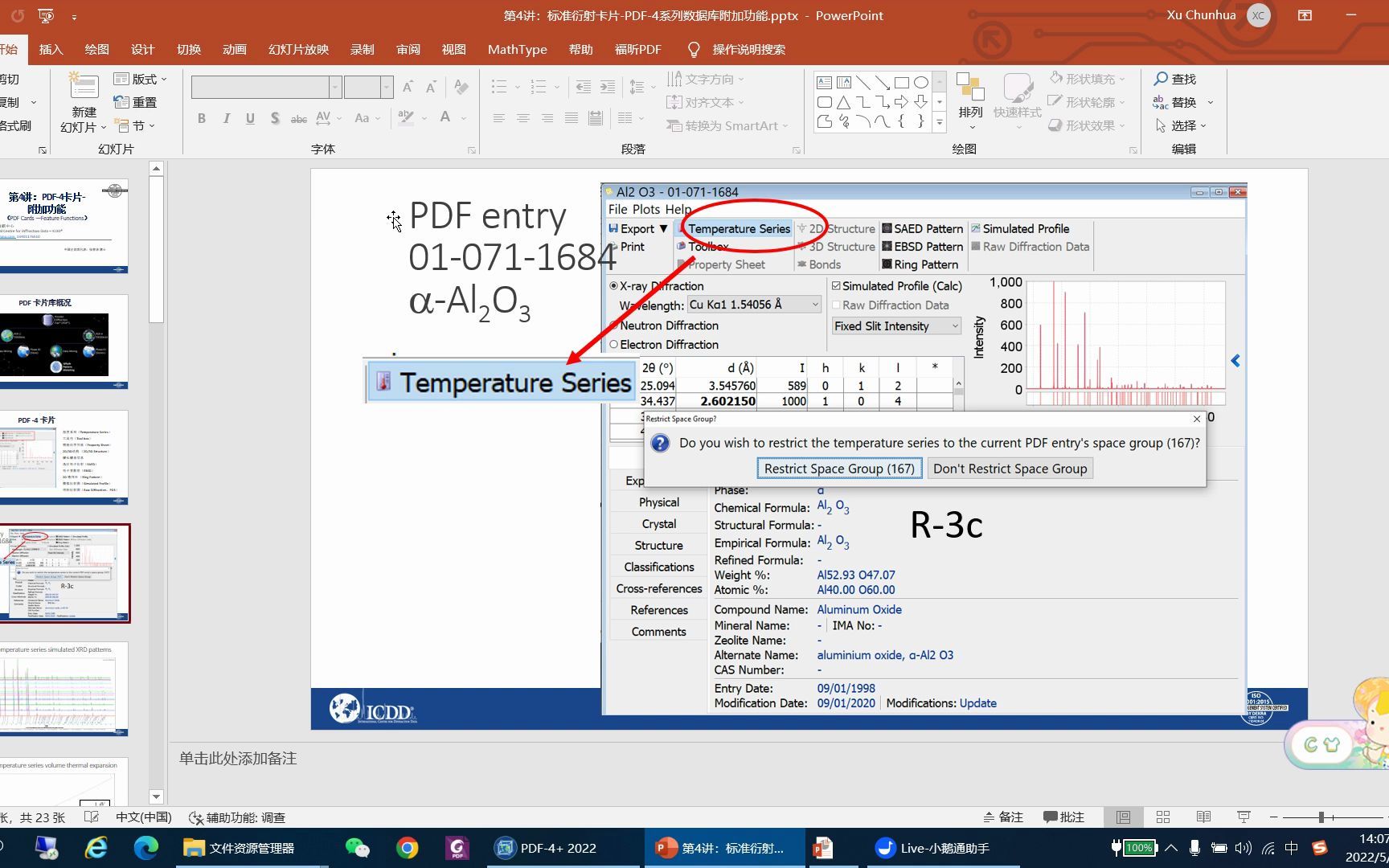Screen dimensions: 1389x868
Task: Clear all text formatting eraser icon
Action: pyautogui.click(x=461, y=87)
